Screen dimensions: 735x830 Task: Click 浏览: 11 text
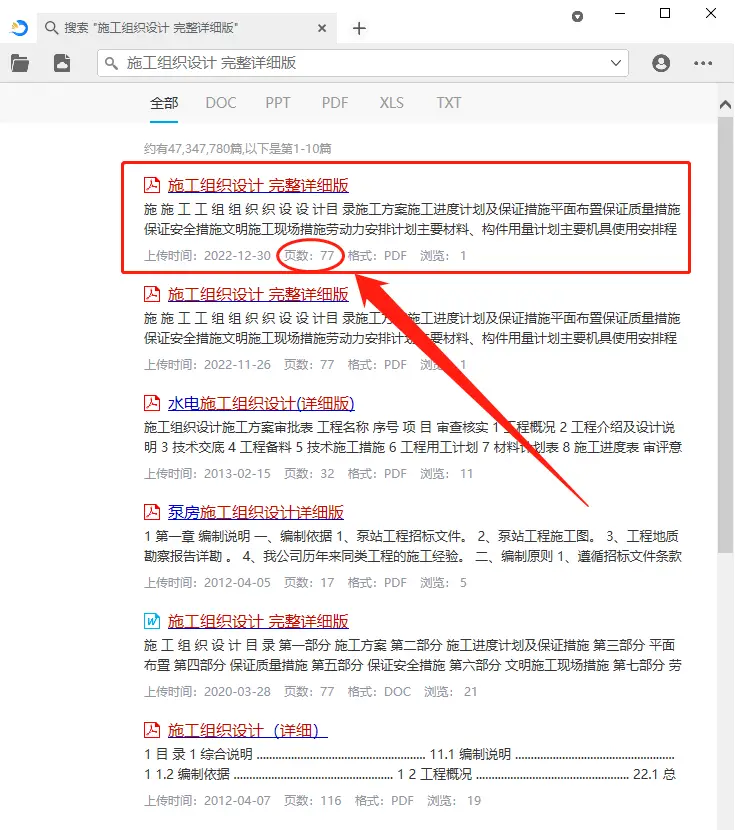coord(446,474)
